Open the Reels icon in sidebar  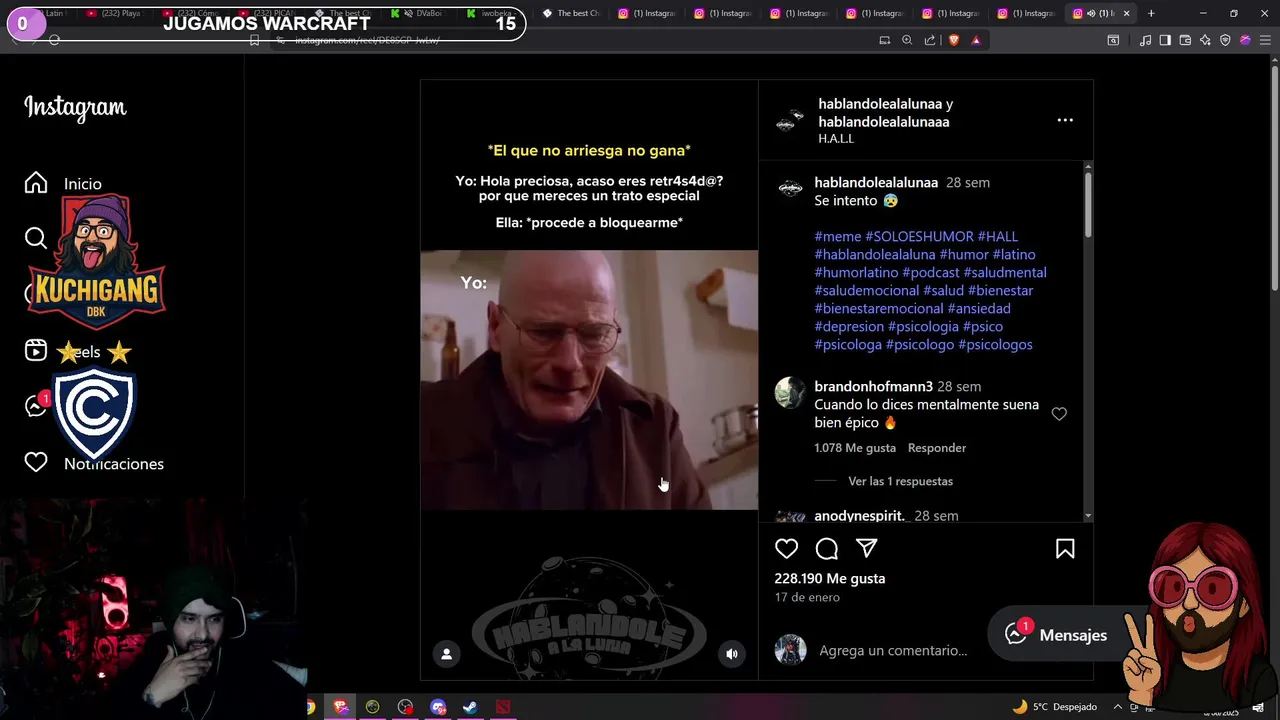click(36, 350)
